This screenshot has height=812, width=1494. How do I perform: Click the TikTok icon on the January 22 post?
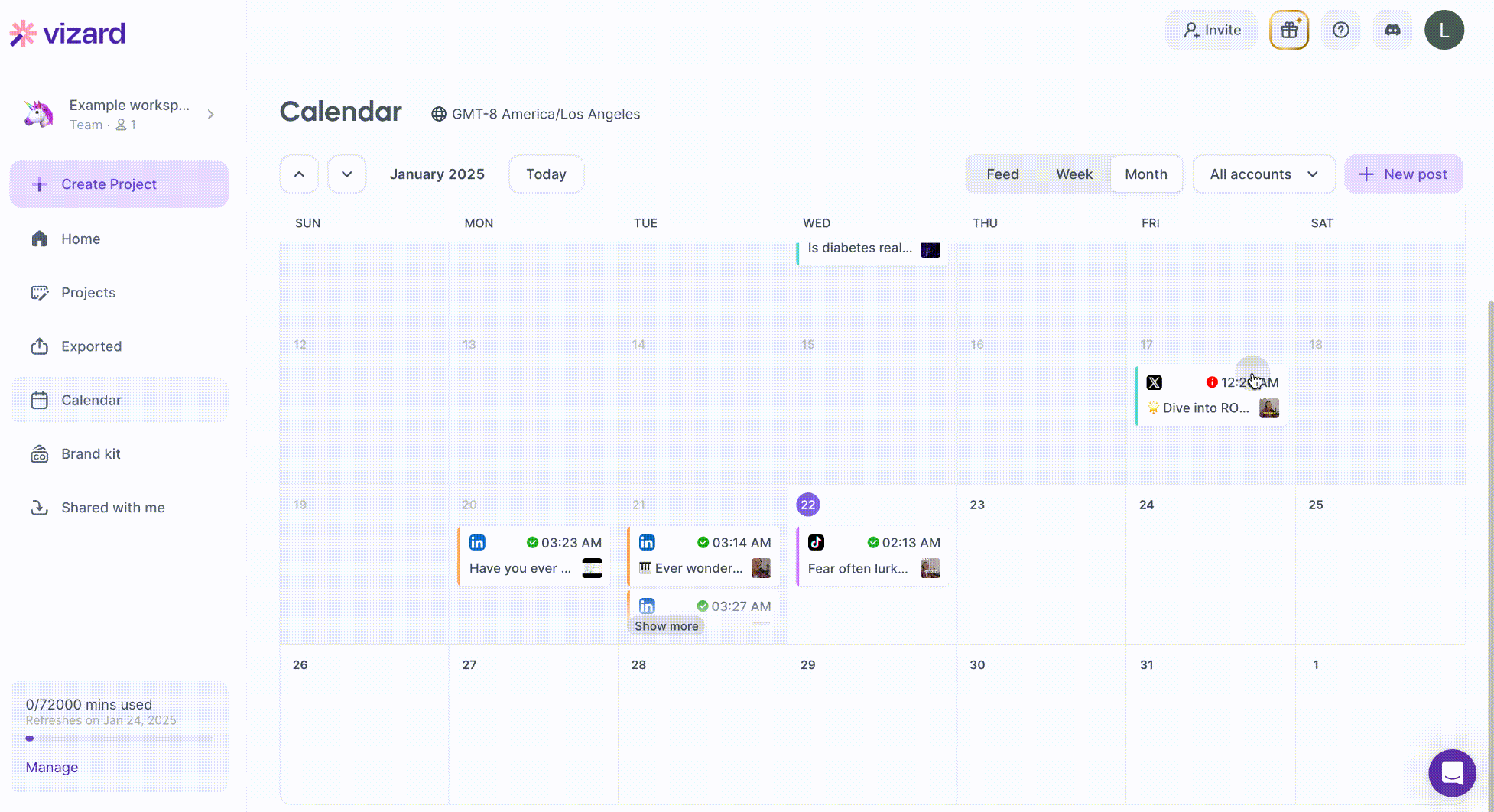point(817,543)
